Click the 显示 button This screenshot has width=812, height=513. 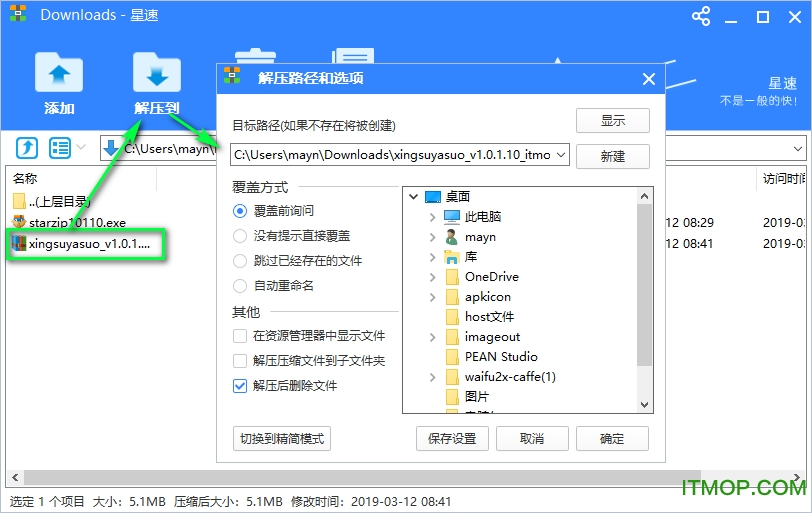pos(613,121)
